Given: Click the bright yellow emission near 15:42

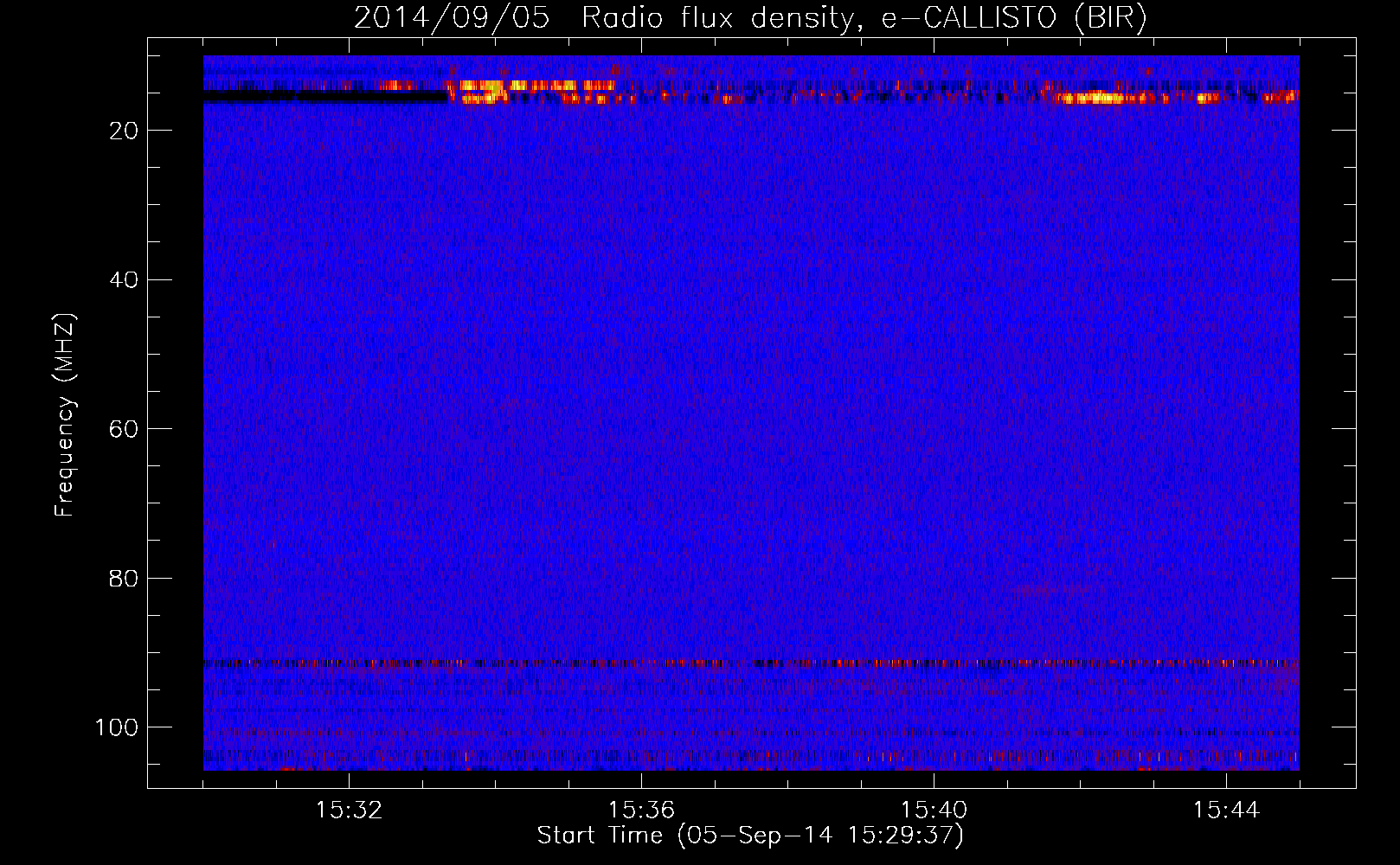Looking at the screenshot, I should (1099, 98).
